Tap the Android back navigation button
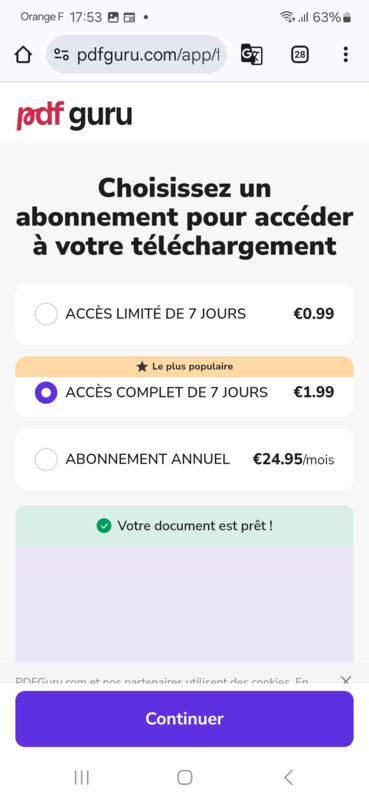 coord(288,777)
